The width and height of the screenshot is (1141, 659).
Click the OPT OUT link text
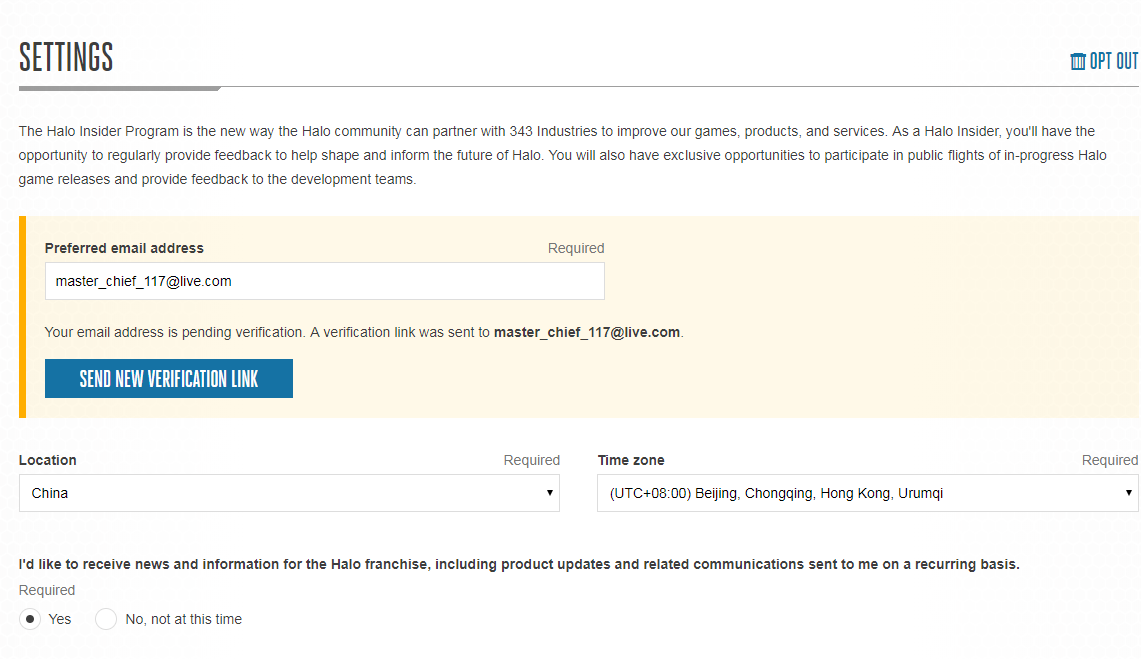(1113, 61)
